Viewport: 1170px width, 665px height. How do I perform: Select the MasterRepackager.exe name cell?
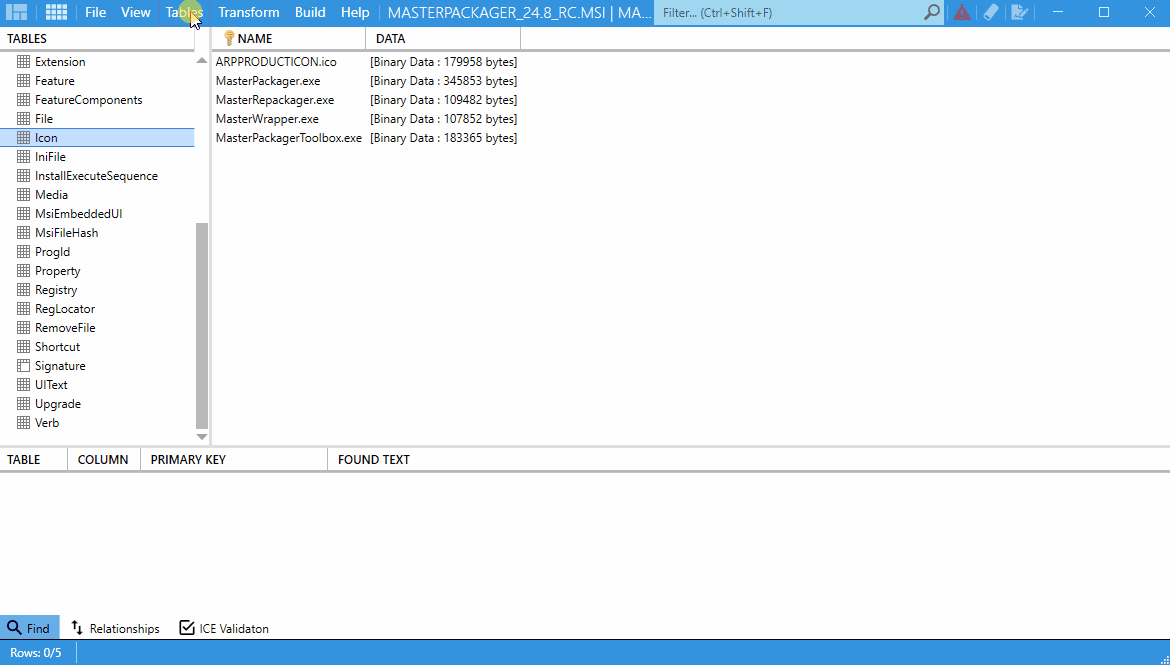pos(275,100)
